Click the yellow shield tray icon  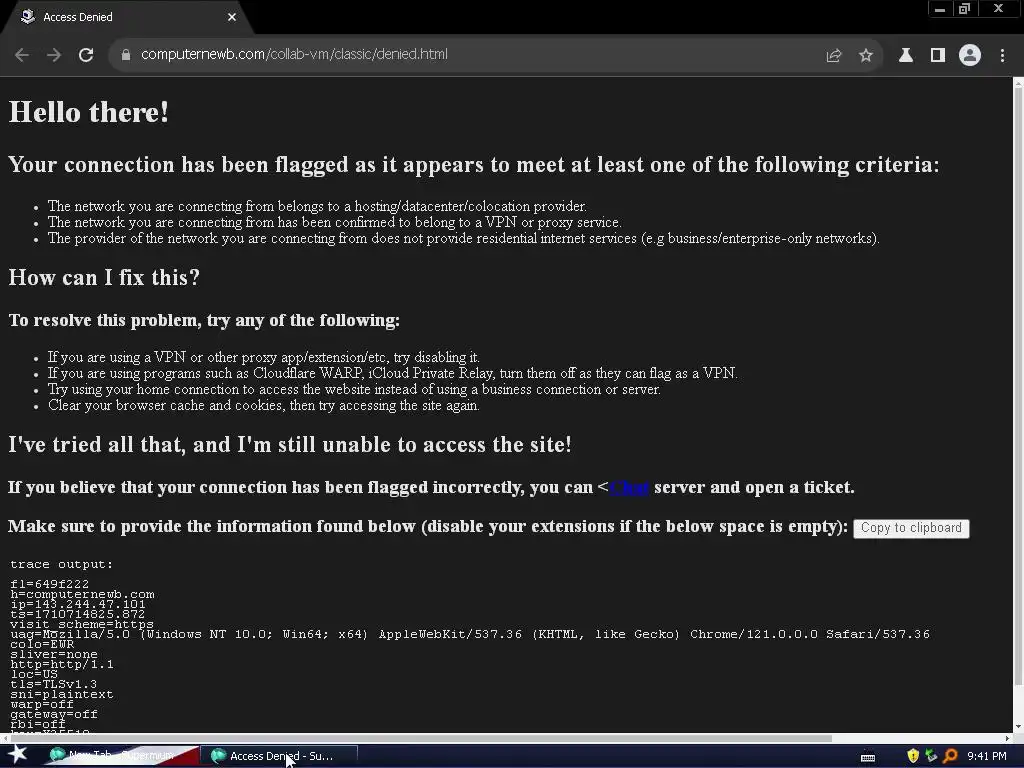point(913,756)
